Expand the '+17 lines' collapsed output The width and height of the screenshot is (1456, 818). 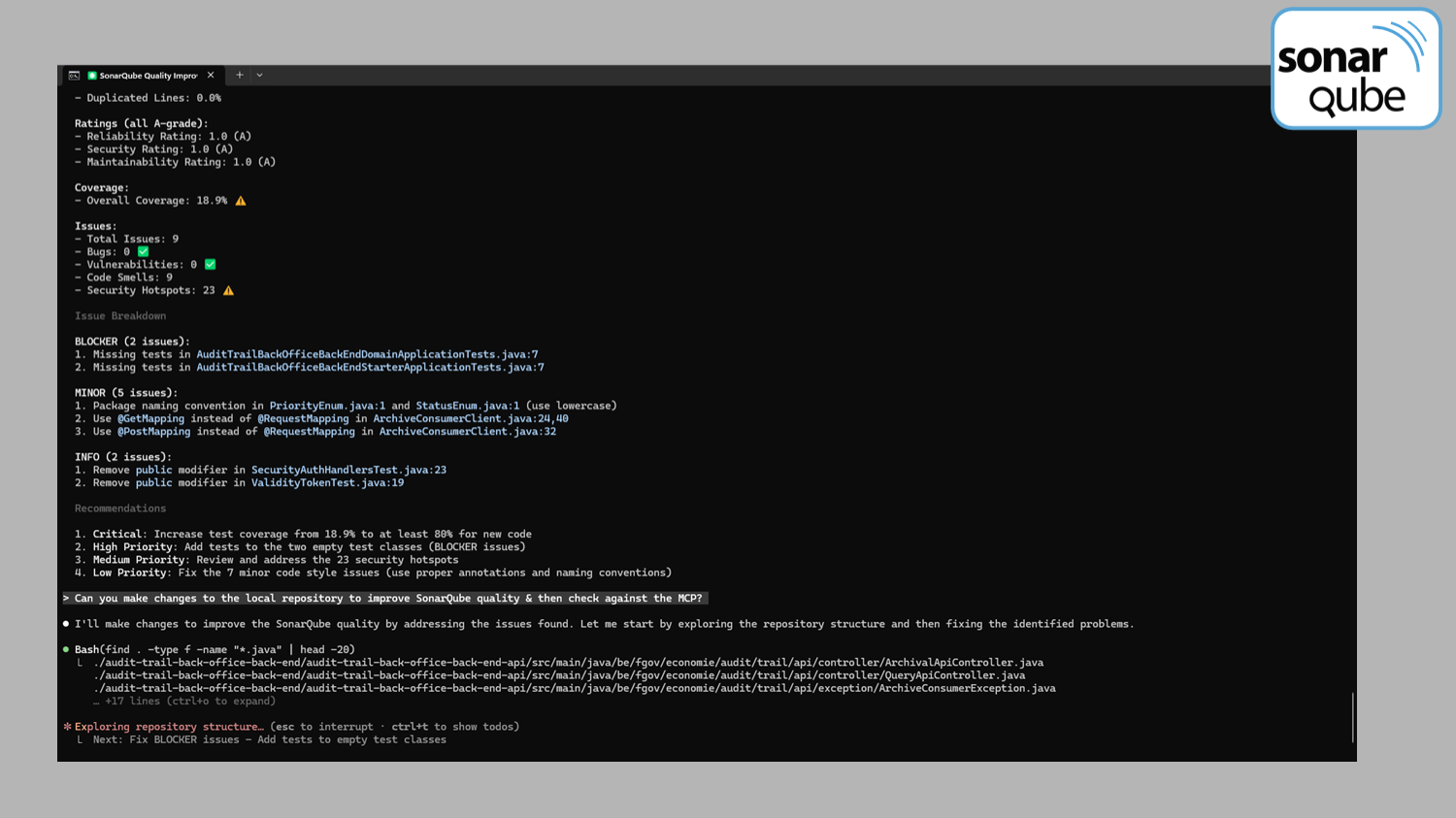point(189,701)
